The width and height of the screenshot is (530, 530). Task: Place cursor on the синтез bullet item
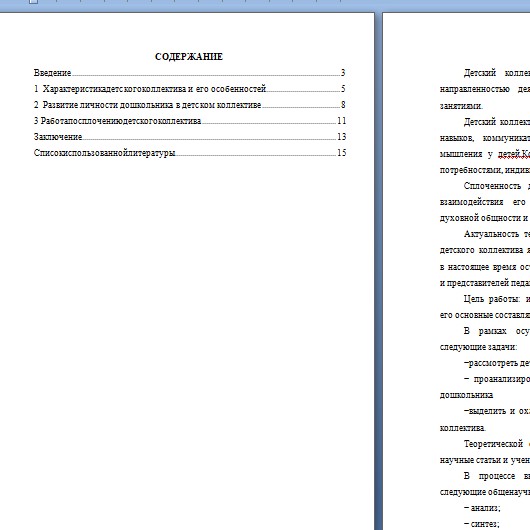(482, 524)
